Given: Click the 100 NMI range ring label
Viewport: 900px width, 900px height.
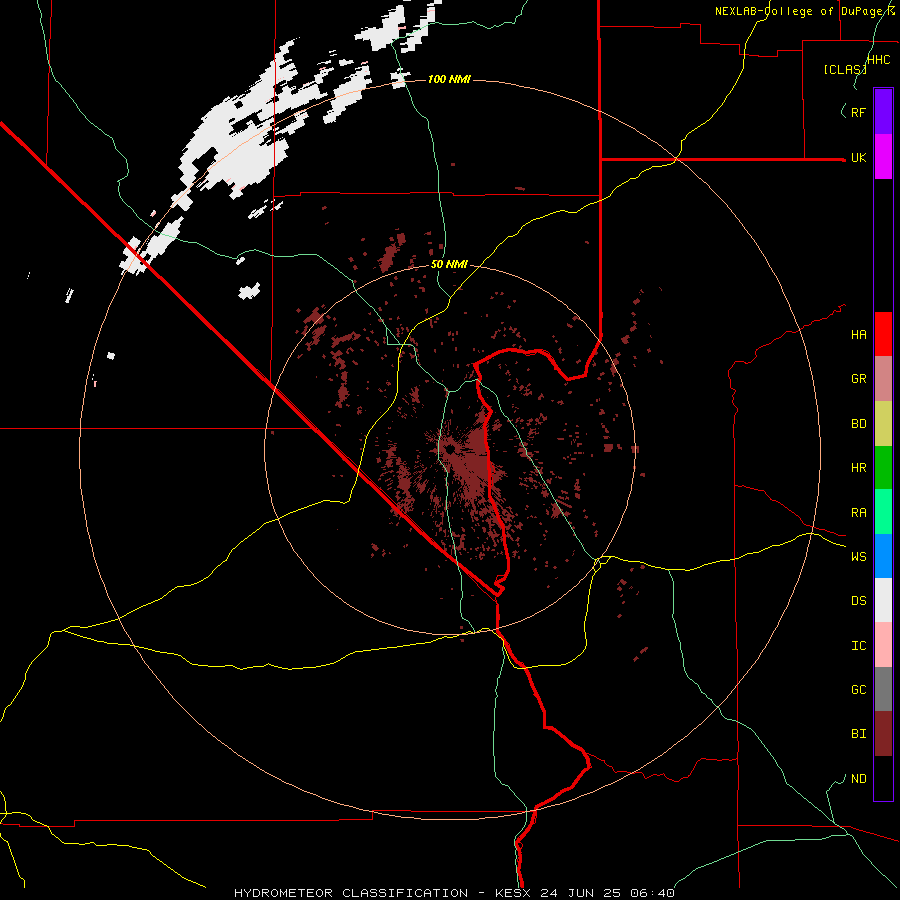Looking at the screenshot, I should (449, 79).
